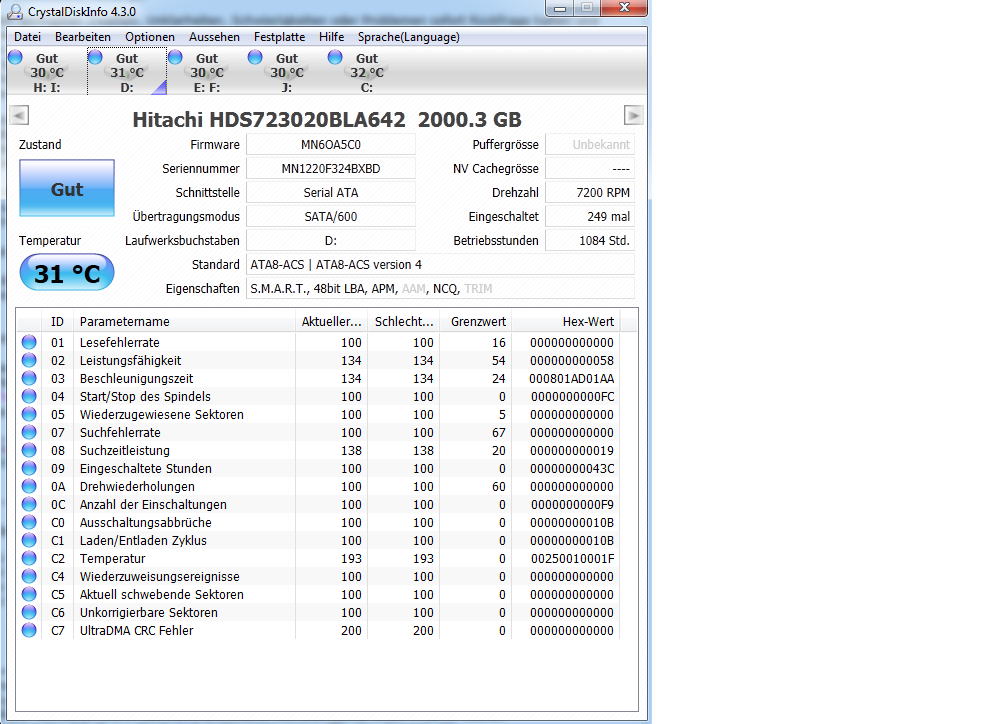Click the Übertragungsmodus field SATA/600
Screen dimensions: 1008x724
[331, 217]
